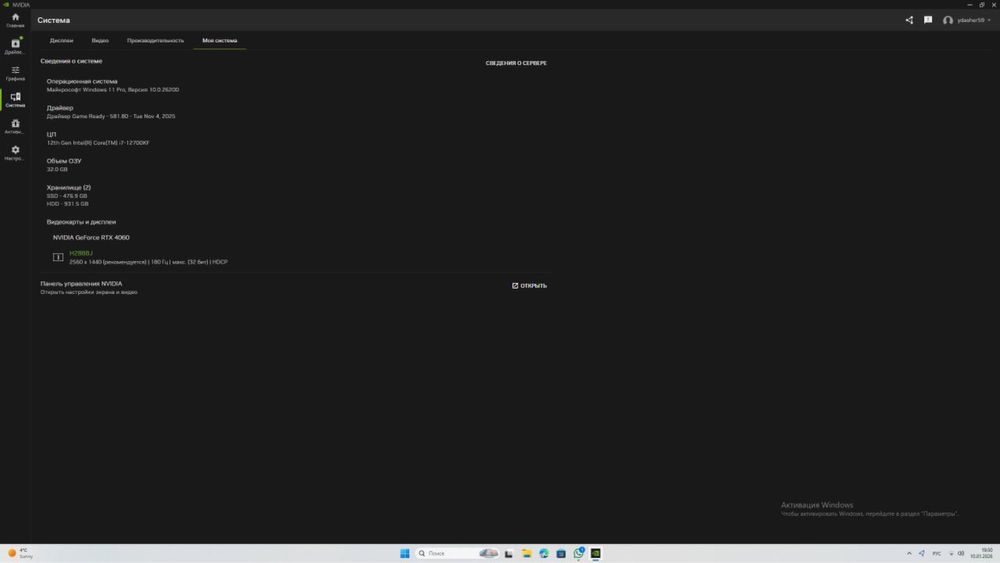Image resolution: width=1000 pixels, height=563 pixels.
Task: Click the 12th Gen Intel Core CPU text
Action: coord(98,143)
